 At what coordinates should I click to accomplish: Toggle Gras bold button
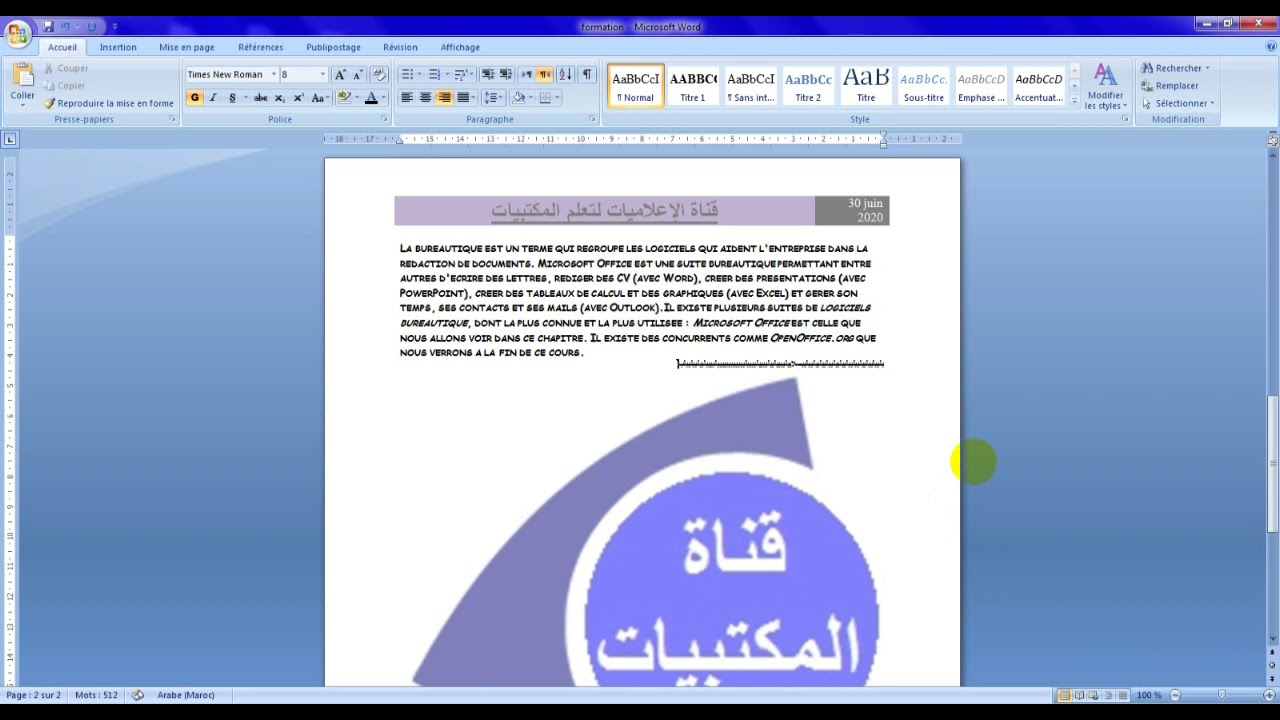(x=195, y=97)
